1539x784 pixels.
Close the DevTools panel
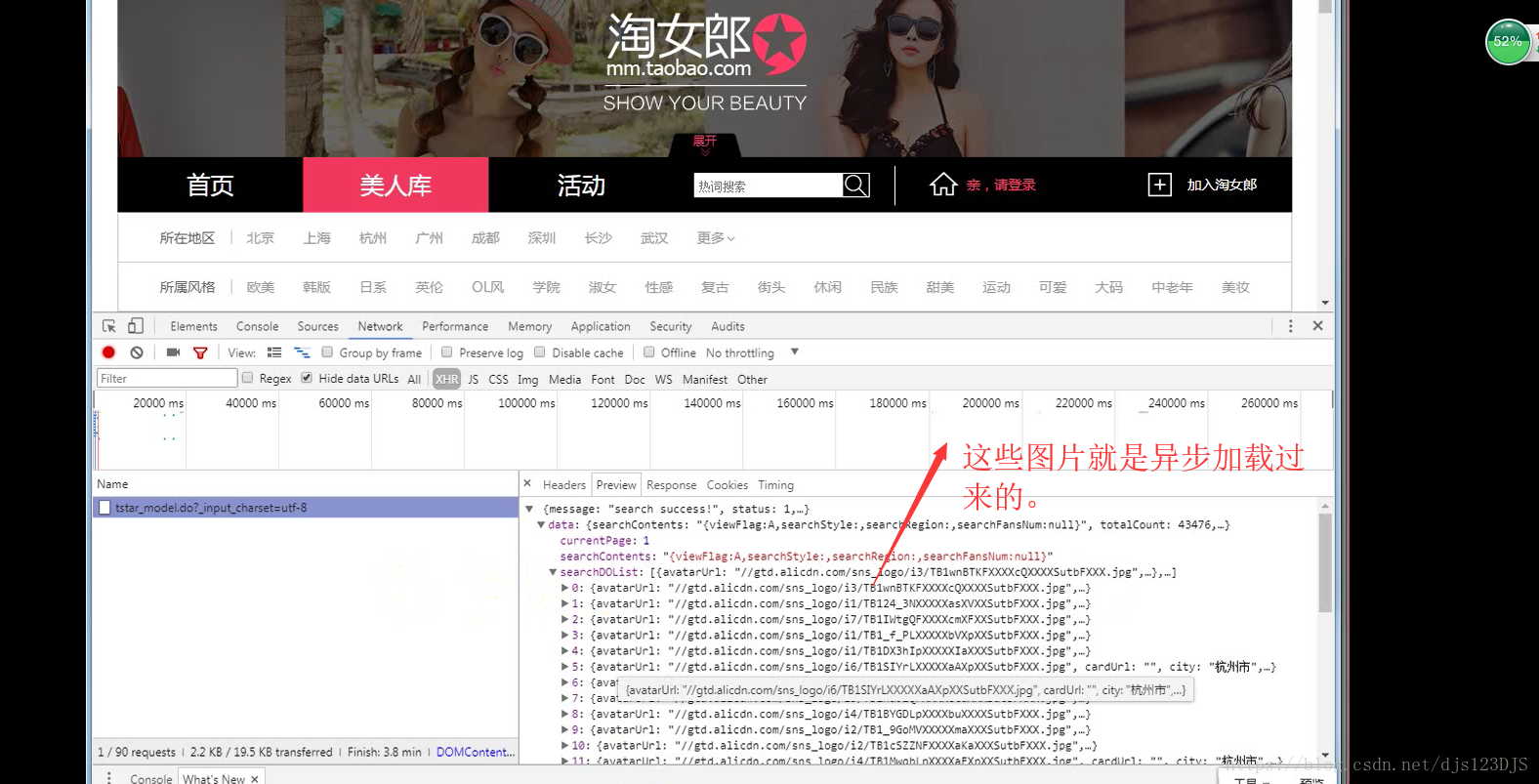point(1317,326)
